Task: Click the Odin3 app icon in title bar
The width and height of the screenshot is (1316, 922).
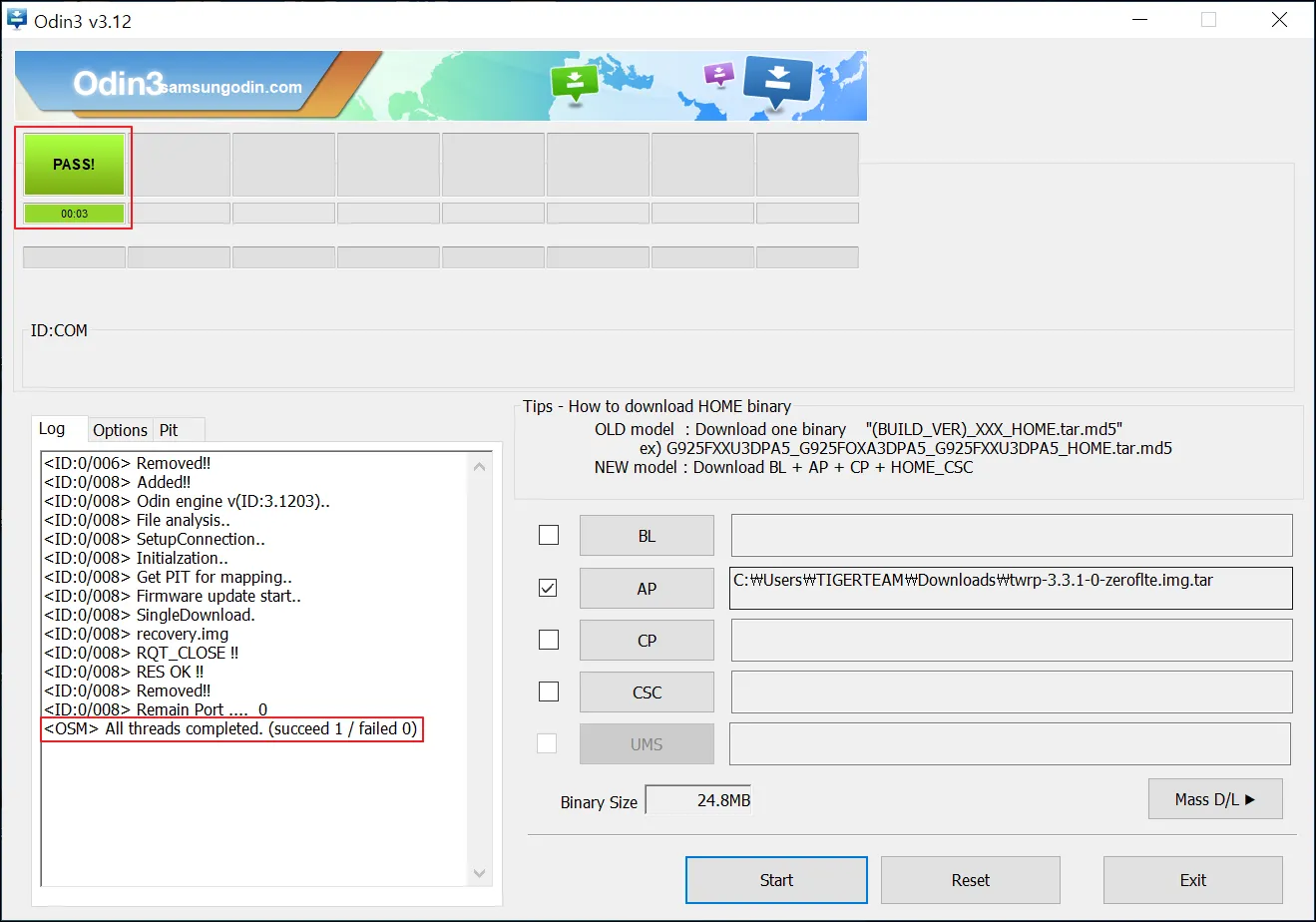Action: pos(17,19)
